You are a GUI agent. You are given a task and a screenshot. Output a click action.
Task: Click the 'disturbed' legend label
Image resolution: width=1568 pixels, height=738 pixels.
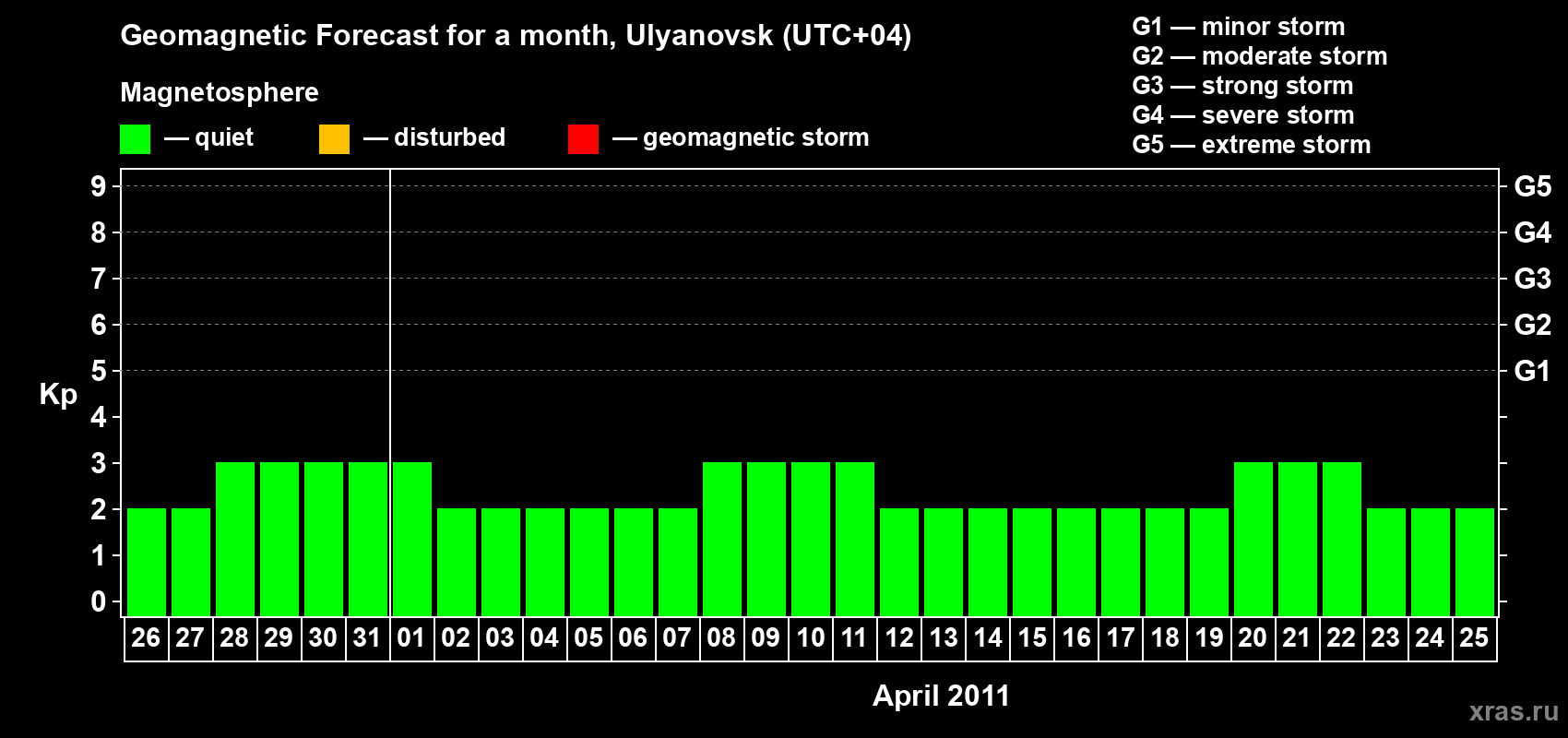(449, 137)
